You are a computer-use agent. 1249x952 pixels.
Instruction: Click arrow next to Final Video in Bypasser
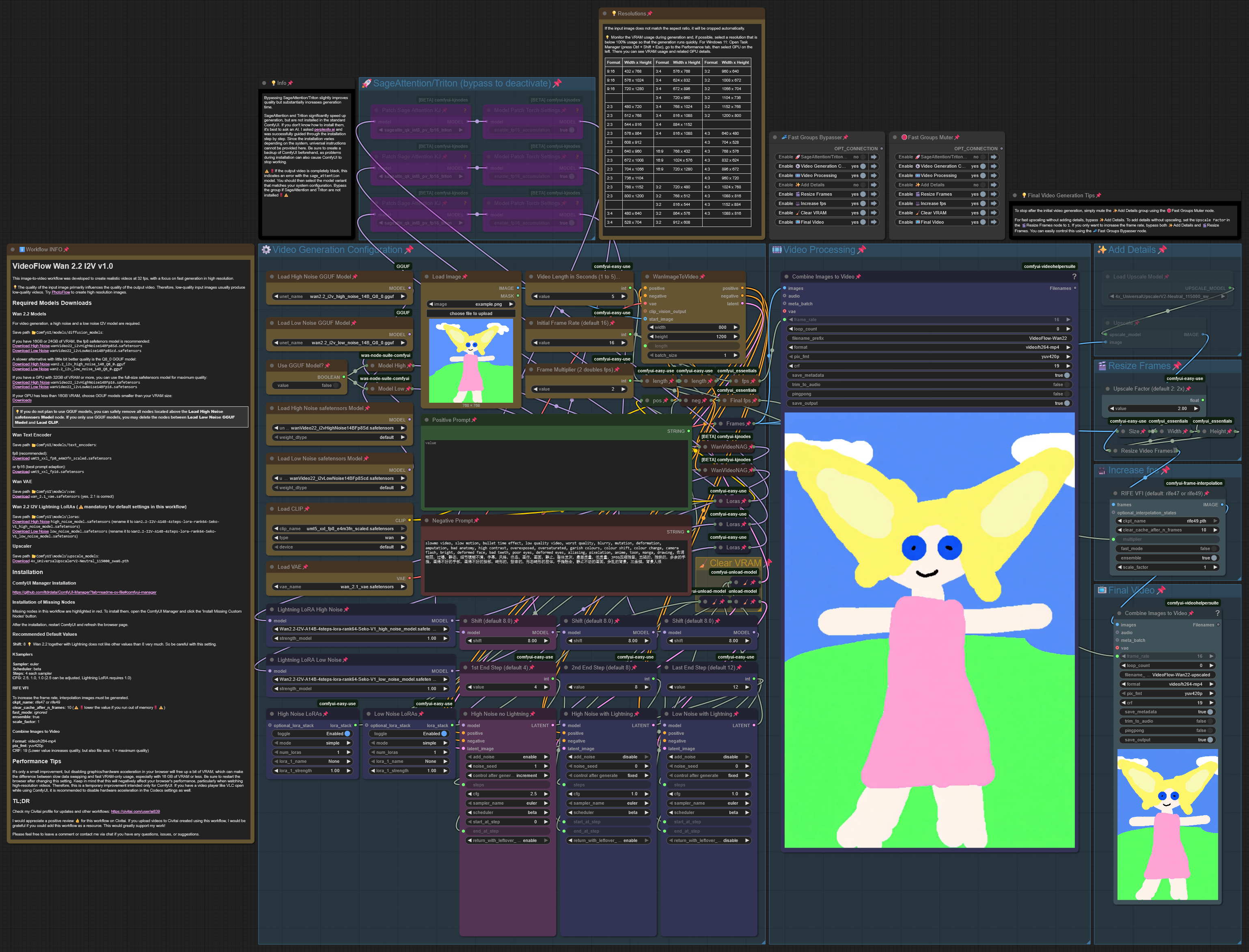(x=874, y=222)
